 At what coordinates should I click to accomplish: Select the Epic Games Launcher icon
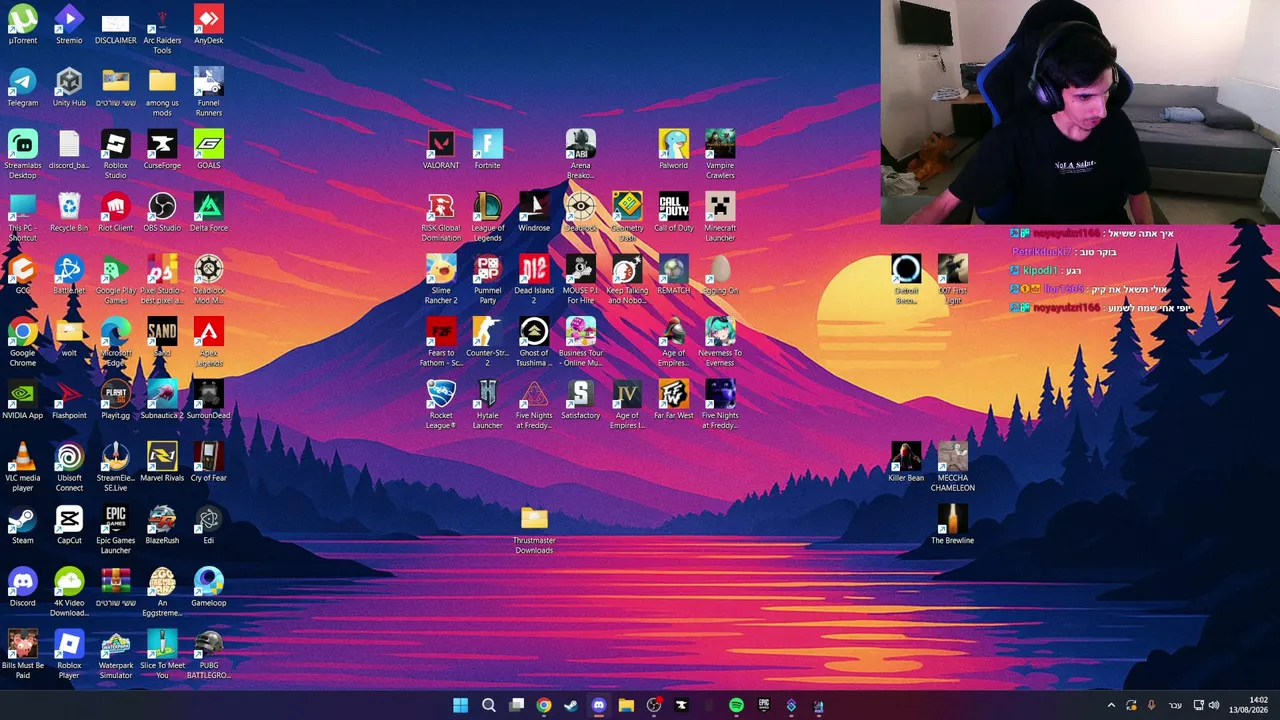coord(115,530)
